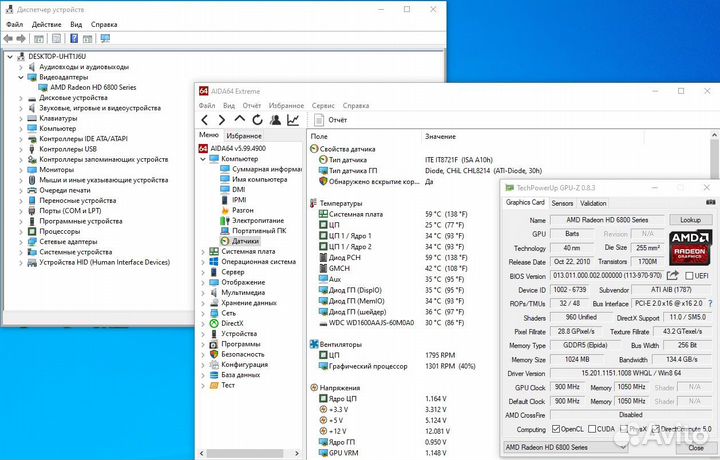Expand Сетевые адаптеры node
Viewport: 720px width, 460px height.
click(x=21, y=241)
